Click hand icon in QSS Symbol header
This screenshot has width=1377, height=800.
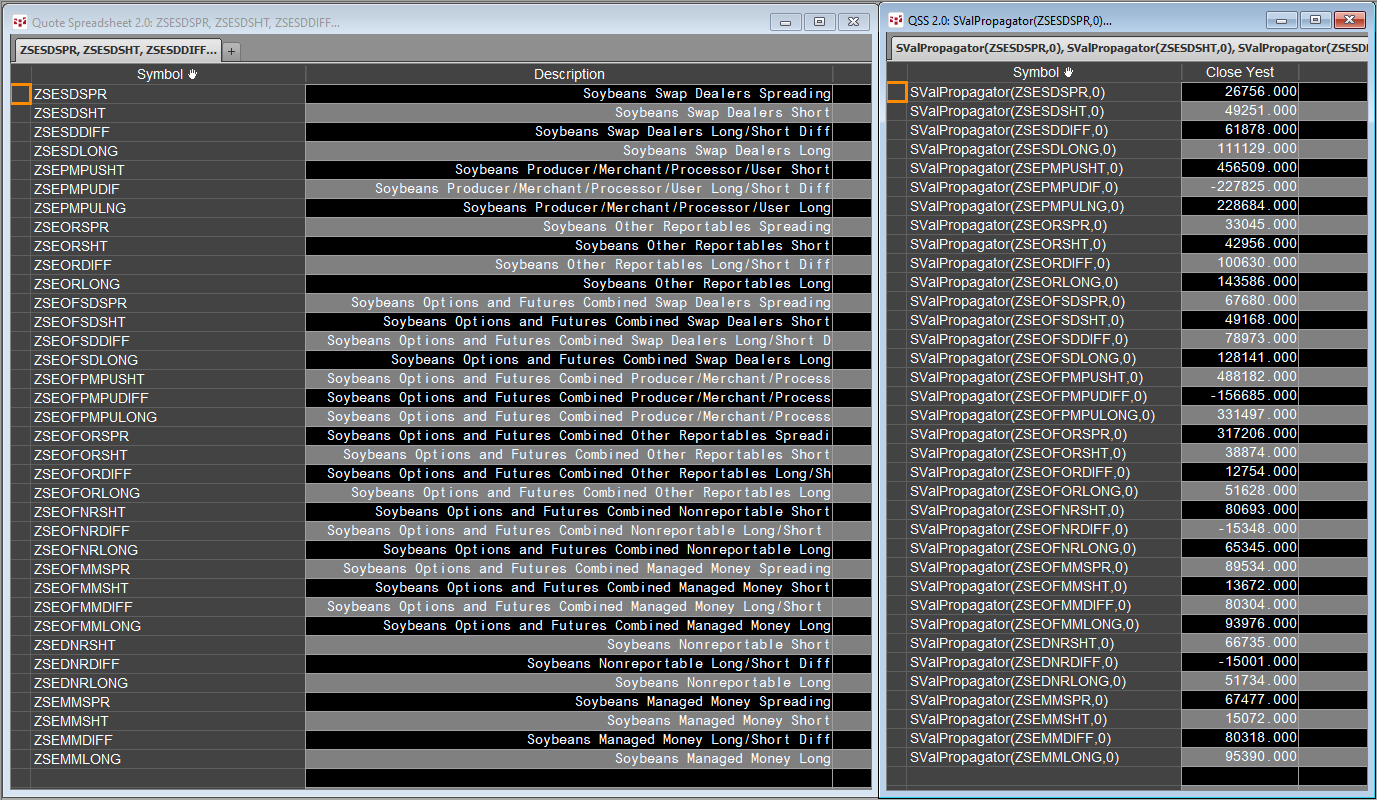1068,72
